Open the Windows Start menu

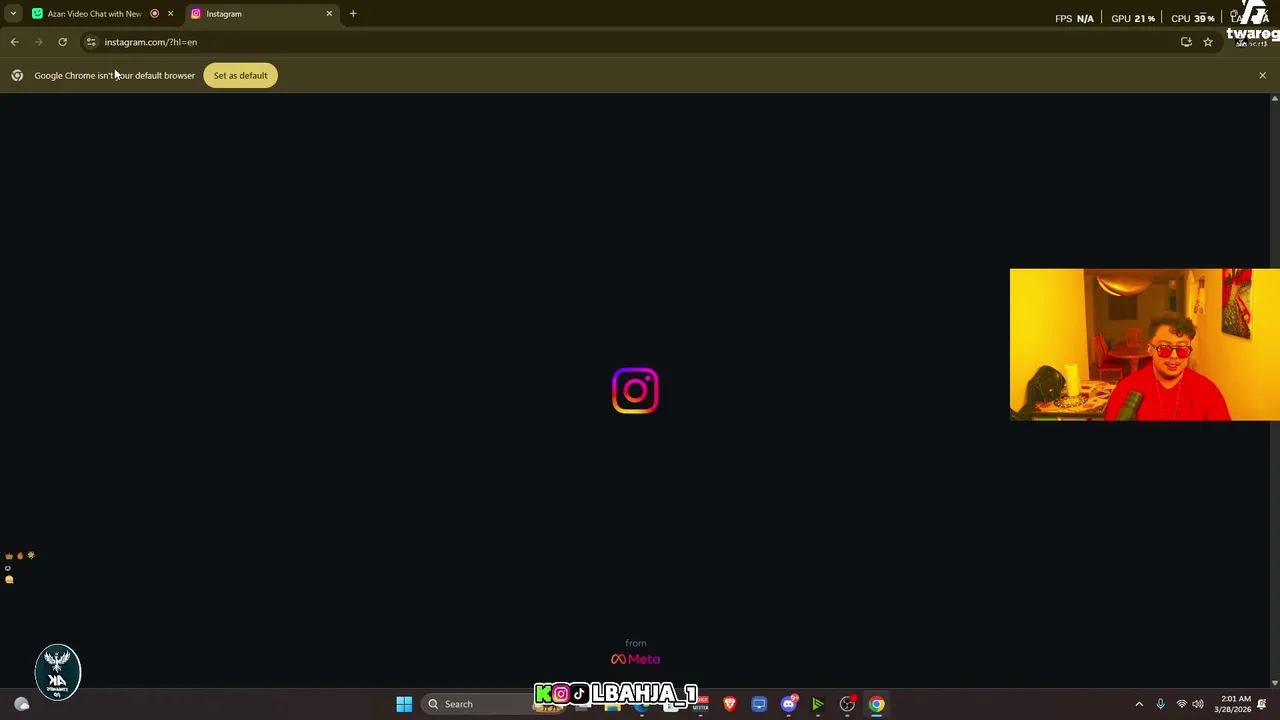pos(404,704)
